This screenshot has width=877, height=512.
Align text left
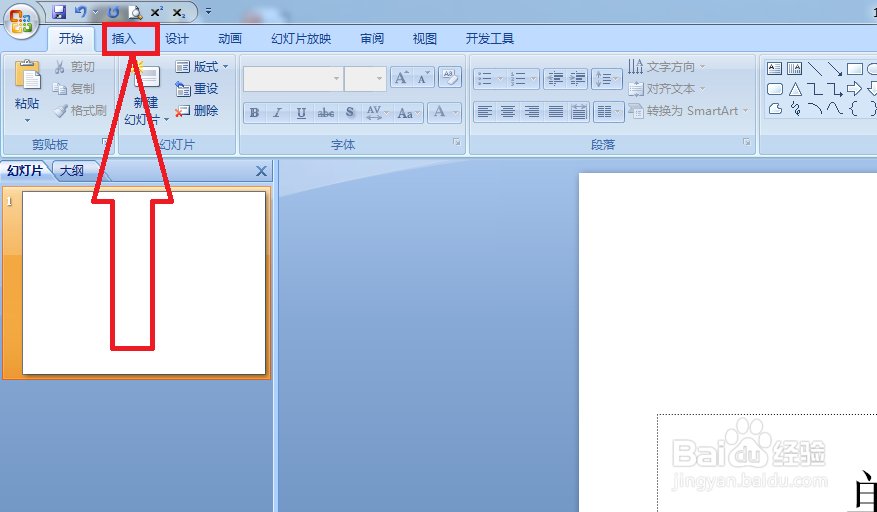tap(485, 112)
